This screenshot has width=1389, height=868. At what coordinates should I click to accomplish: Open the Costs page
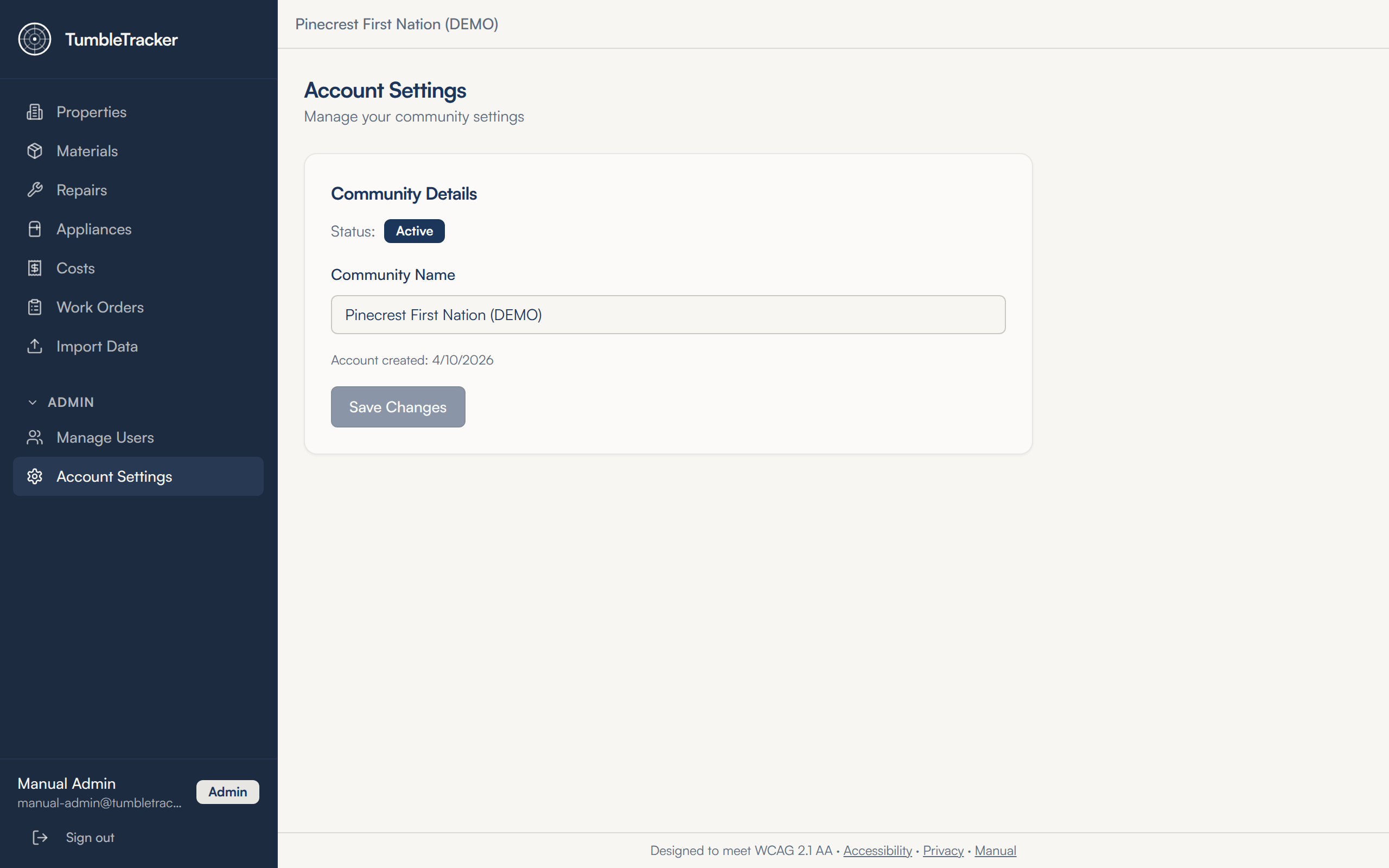[138, 268]
